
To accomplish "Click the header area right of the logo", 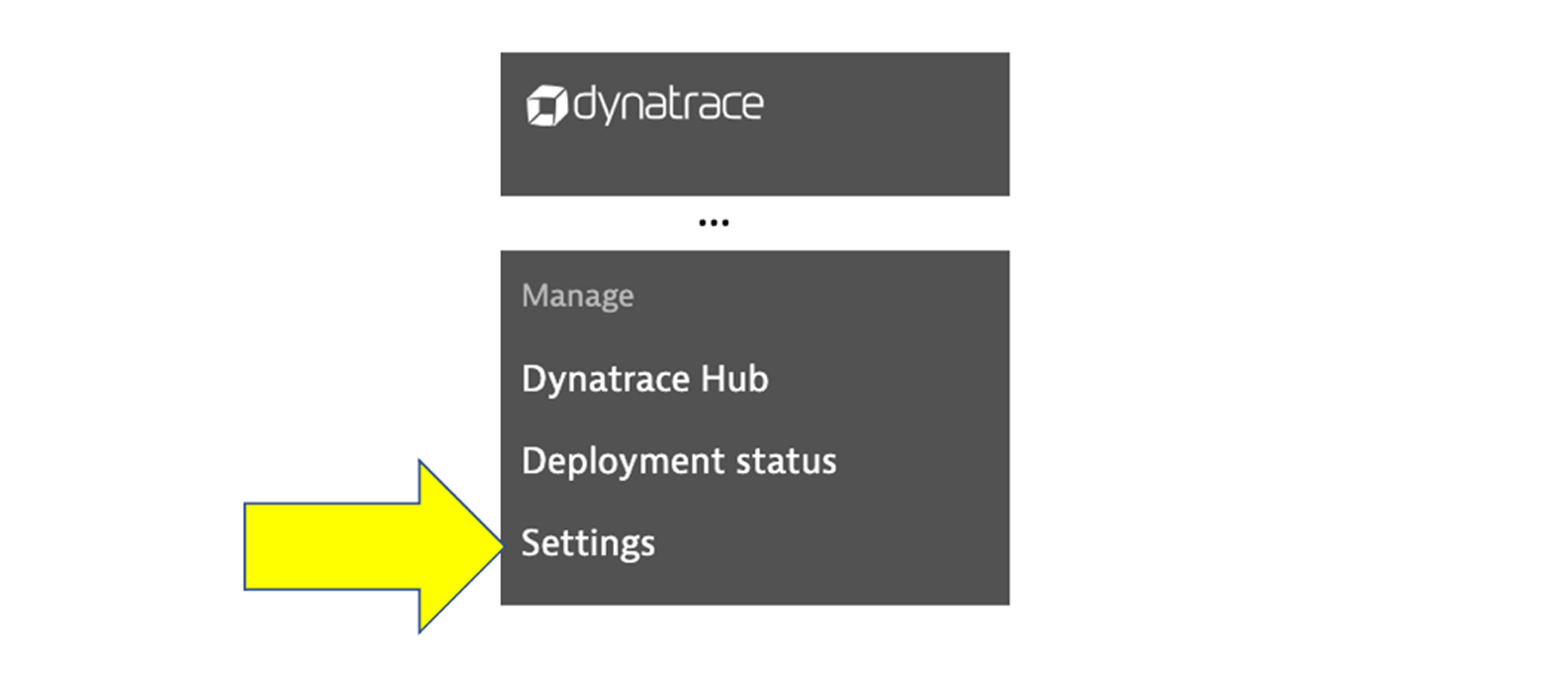I will (x=889, y=105).
